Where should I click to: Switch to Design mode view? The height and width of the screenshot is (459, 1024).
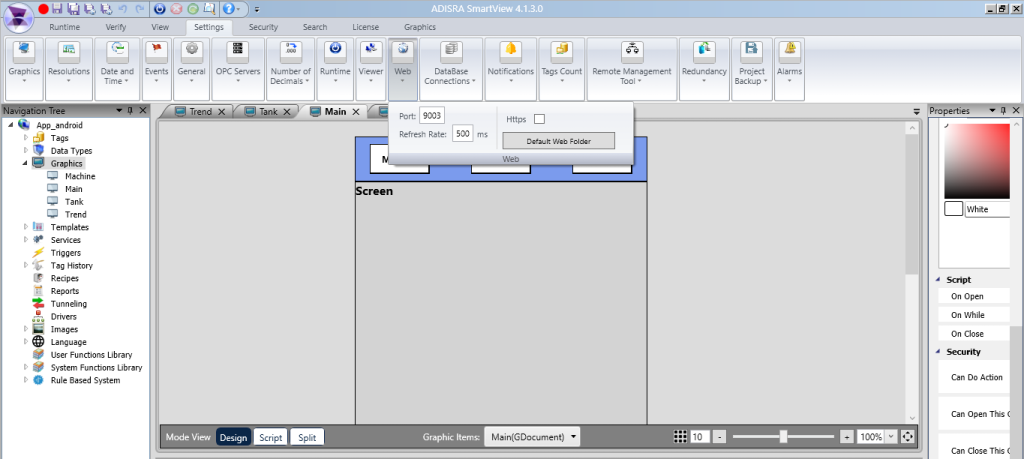233,437
